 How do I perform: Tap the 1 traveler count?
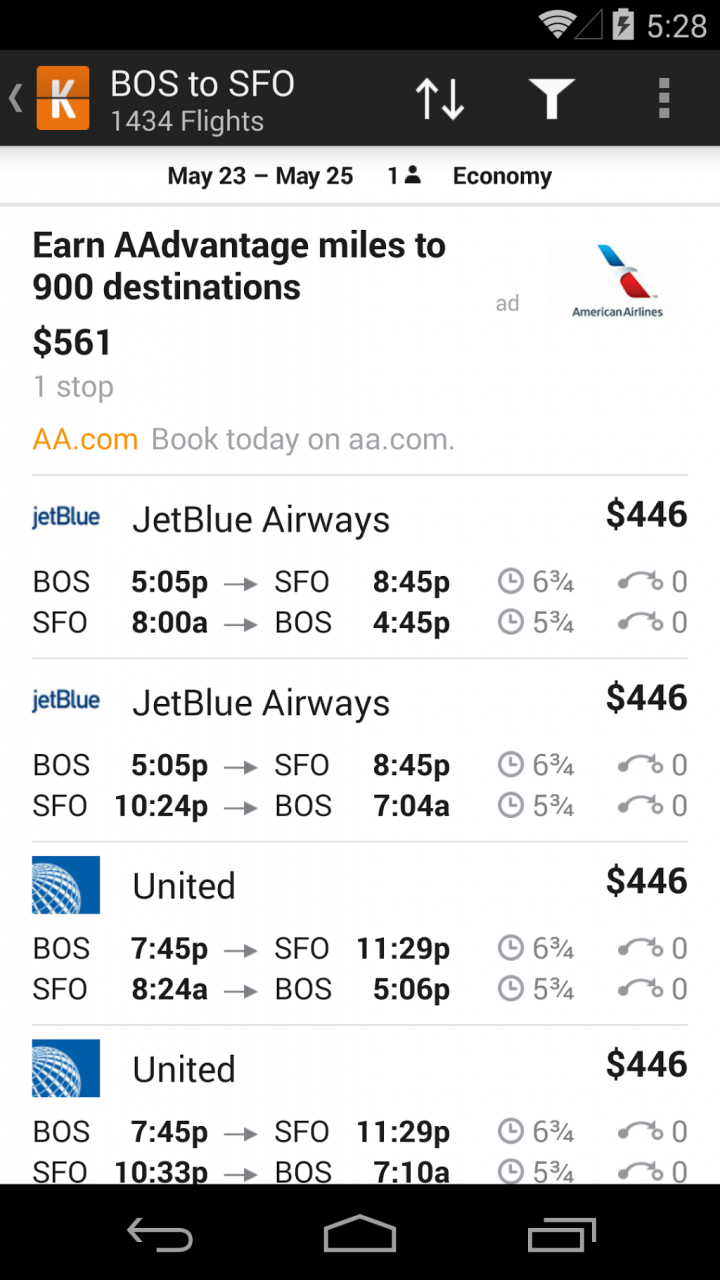[404, 176]
